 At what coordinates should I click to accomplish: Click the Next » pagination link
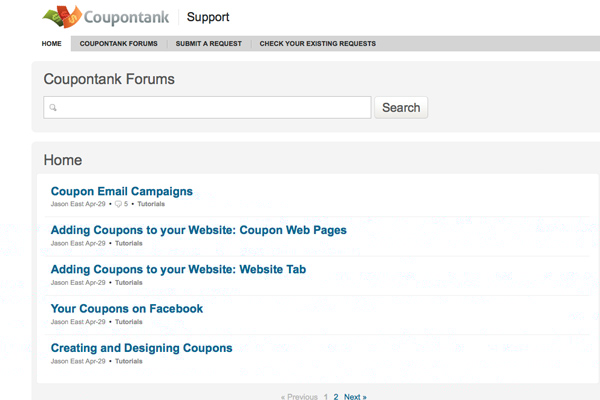click(x=355, y=397)
